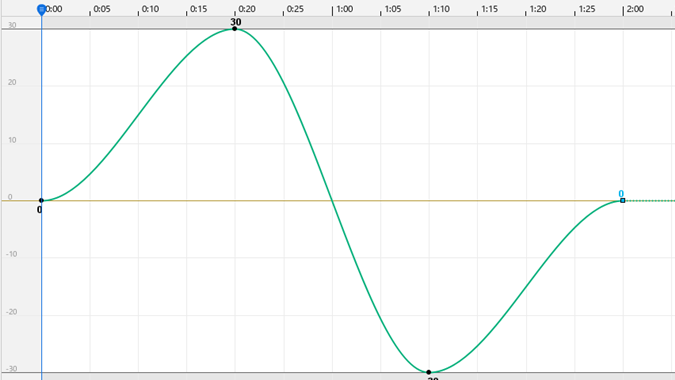
Task: Click the 20 label on the value axis
Action: (12, 82)
